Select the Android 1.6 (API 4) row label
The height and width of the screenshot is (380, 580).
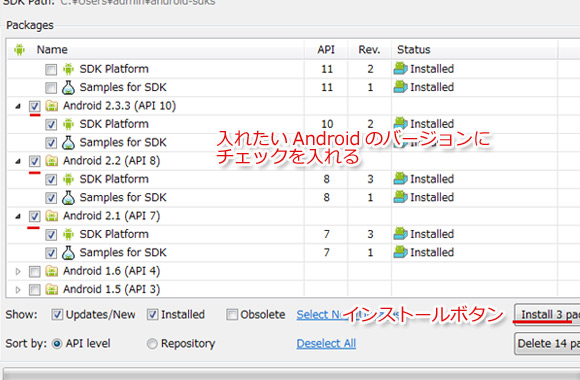pyautogui.click(x=111, y=271)
